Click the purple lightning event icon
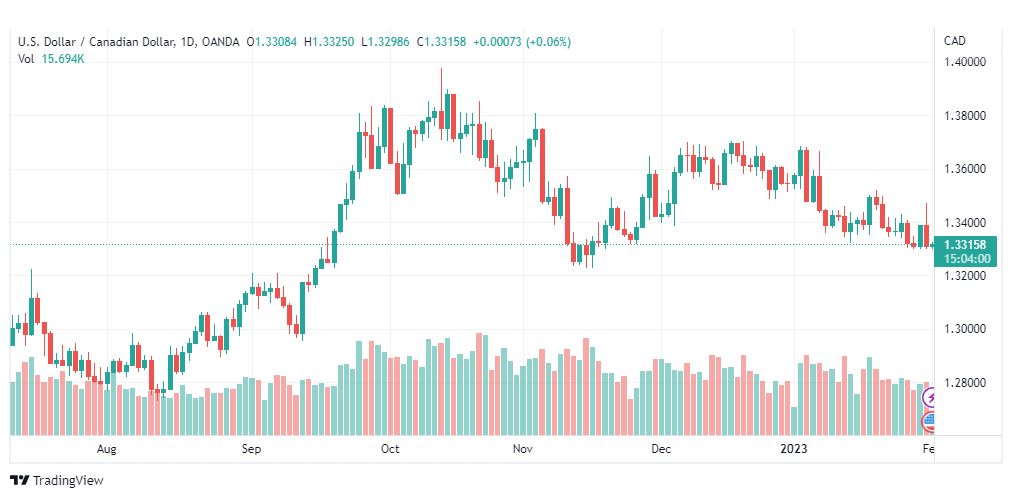 click(930, 399)
